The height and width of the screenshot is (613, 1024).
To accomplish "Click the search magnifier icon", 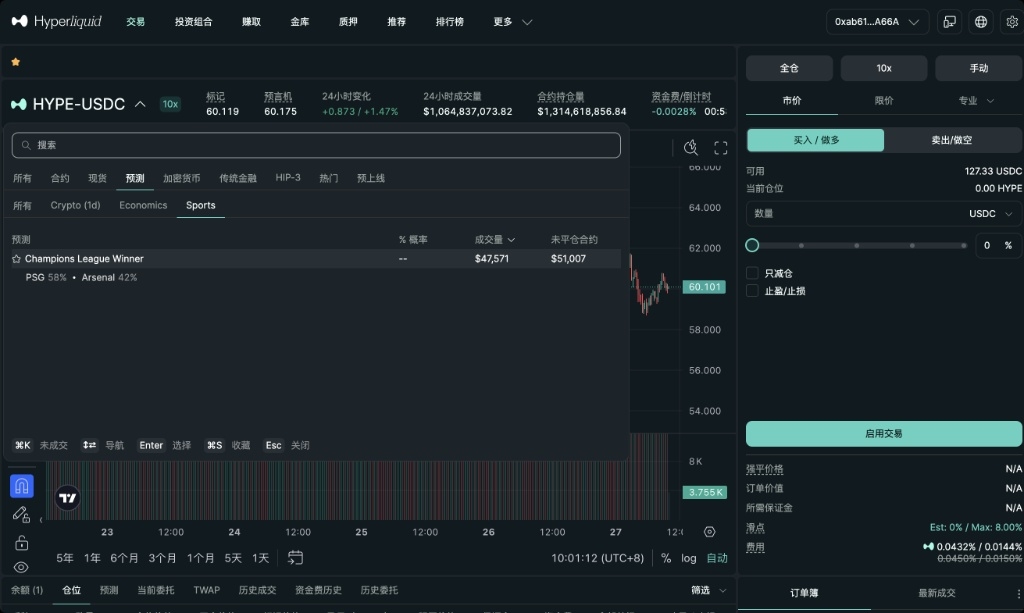I will pos(26,145).
